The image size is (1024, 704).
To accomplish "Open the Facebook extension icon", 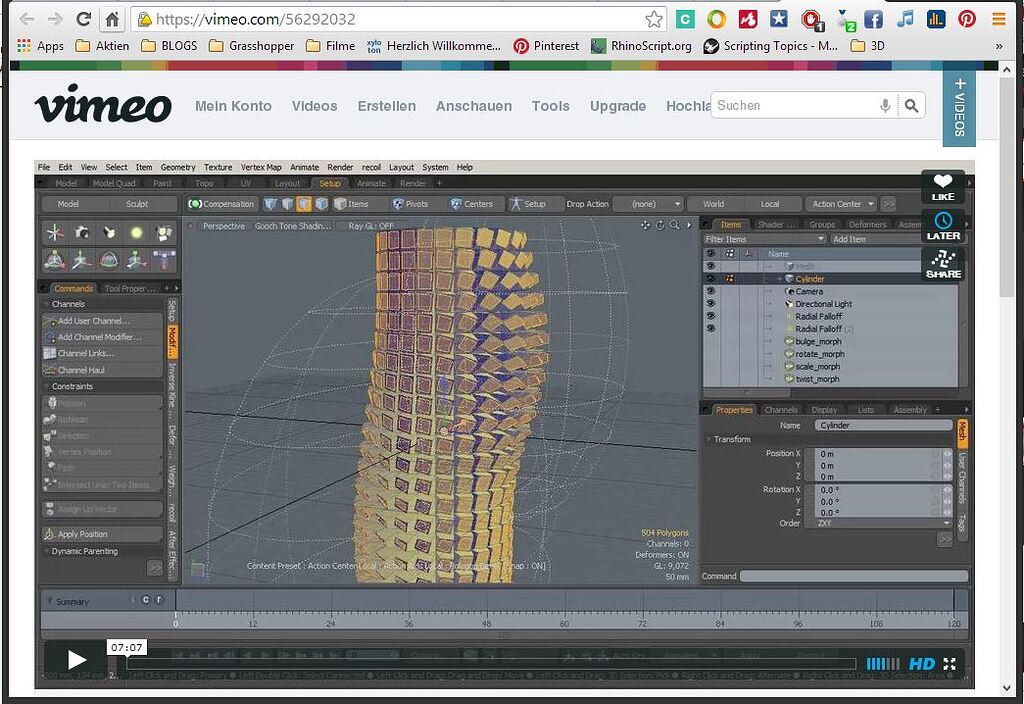I will [x=873, y=19].
